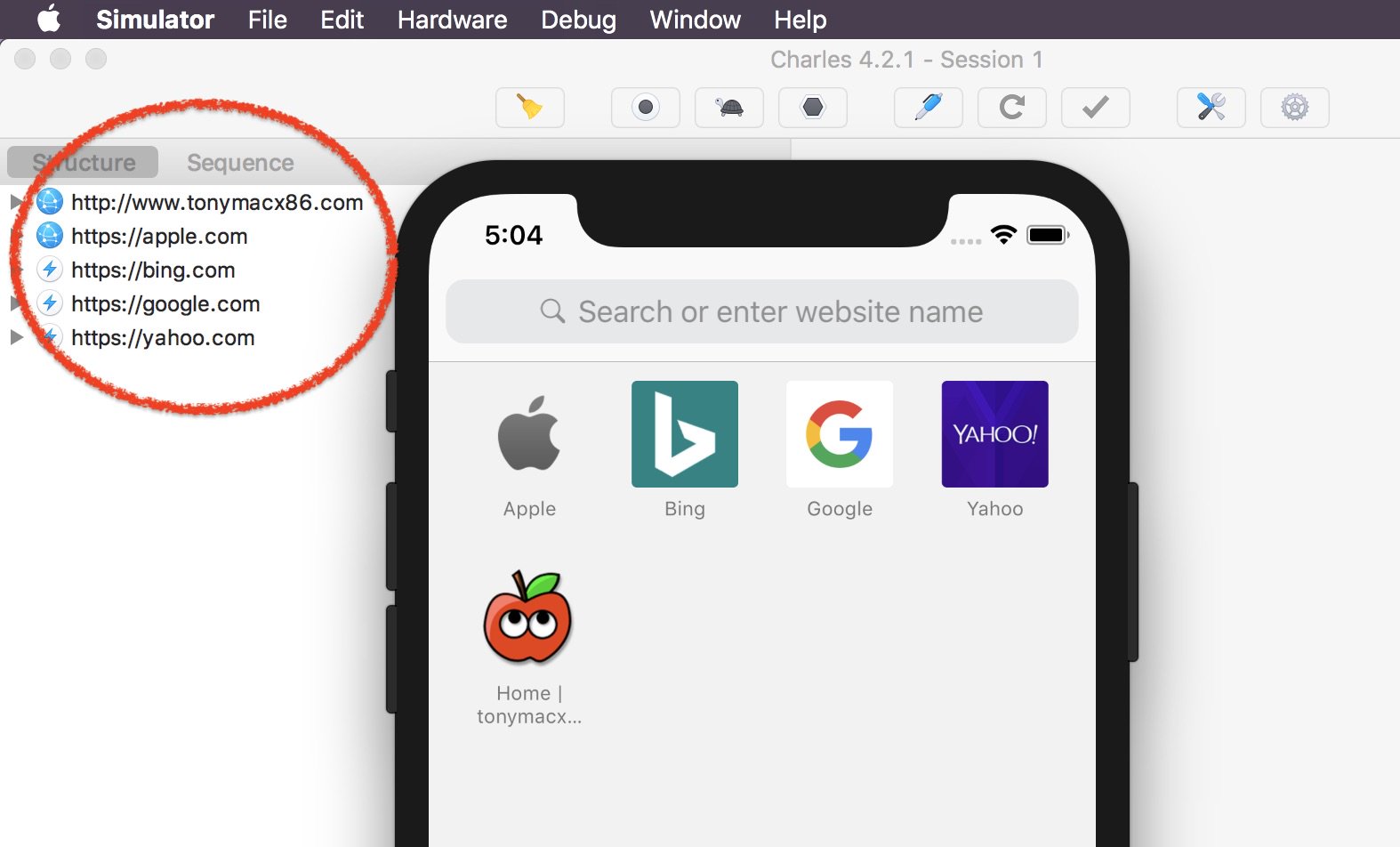Click the lightning icon beside google.com

pos(50,303)
